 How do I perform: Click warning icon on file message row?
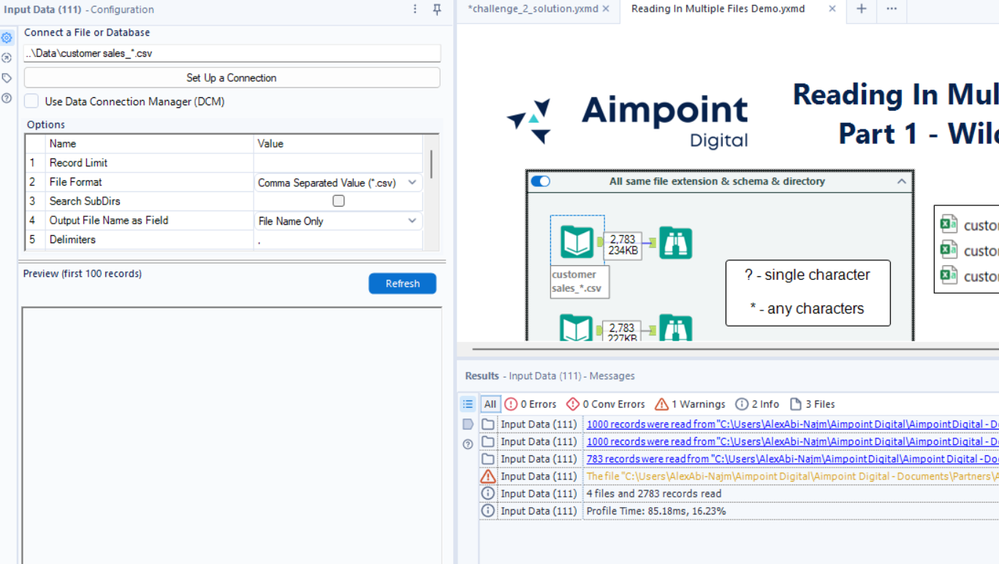point(488,476)
